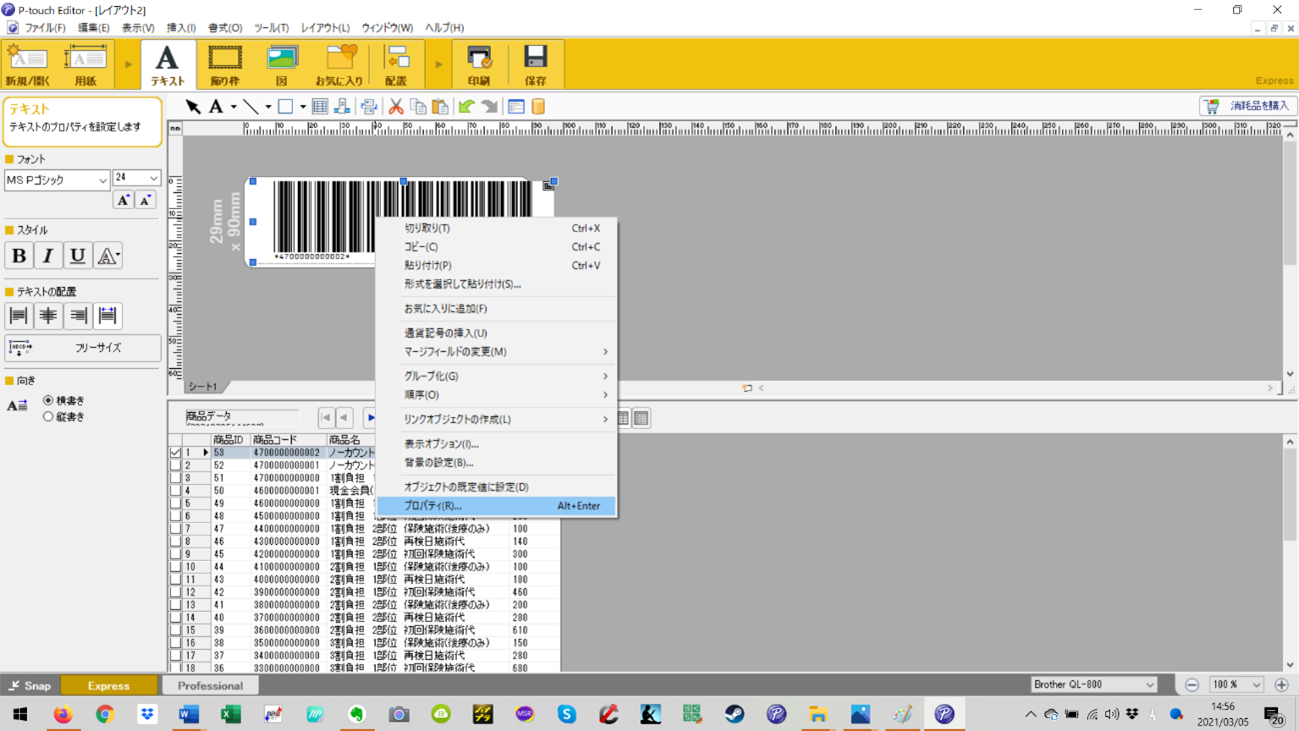The image size is (1299, 731).
Task: Click the Underline style button
Action: click(x=77, y=256)
